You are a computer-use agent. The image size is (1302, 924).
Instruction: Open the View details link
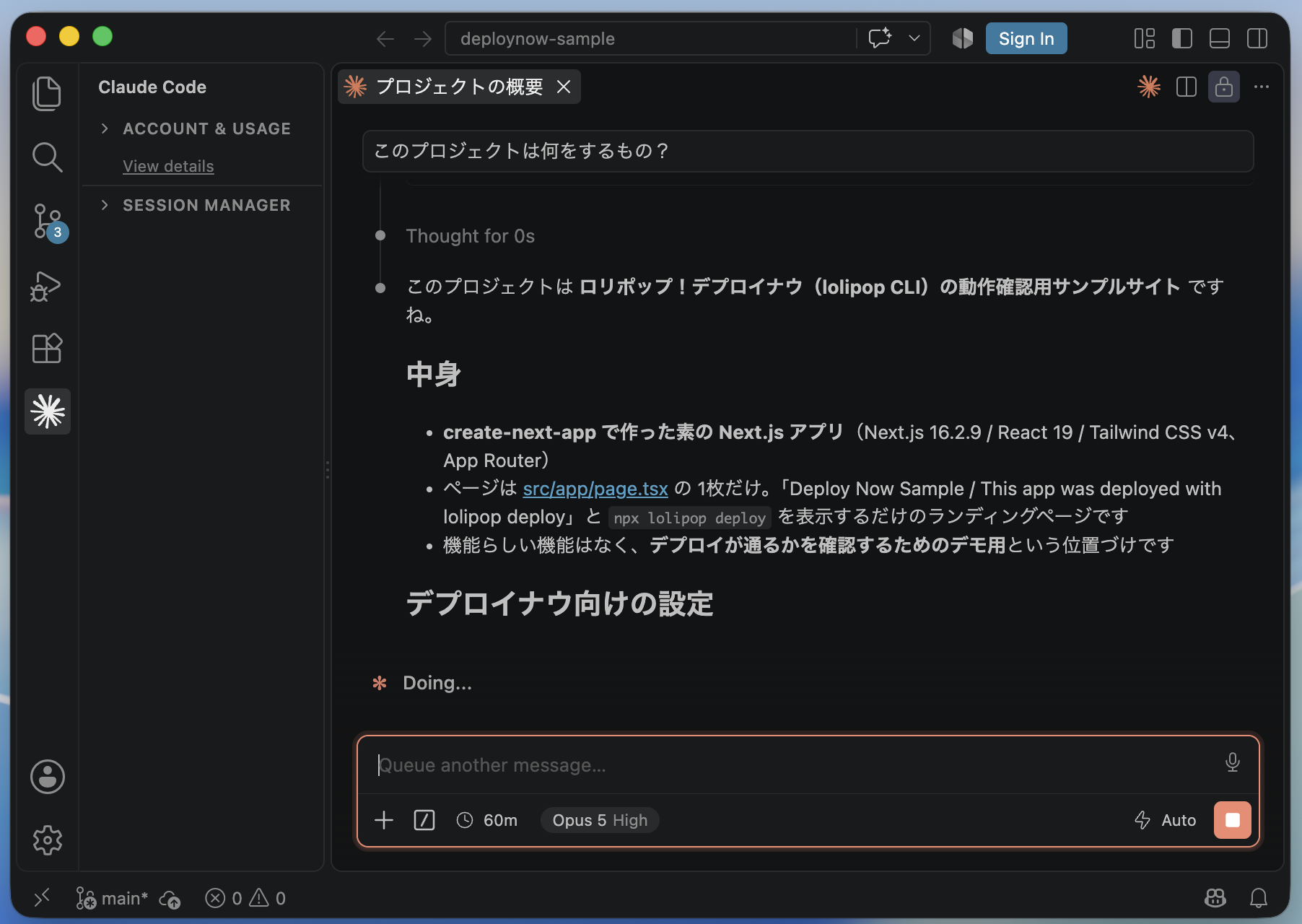point(168,166)
